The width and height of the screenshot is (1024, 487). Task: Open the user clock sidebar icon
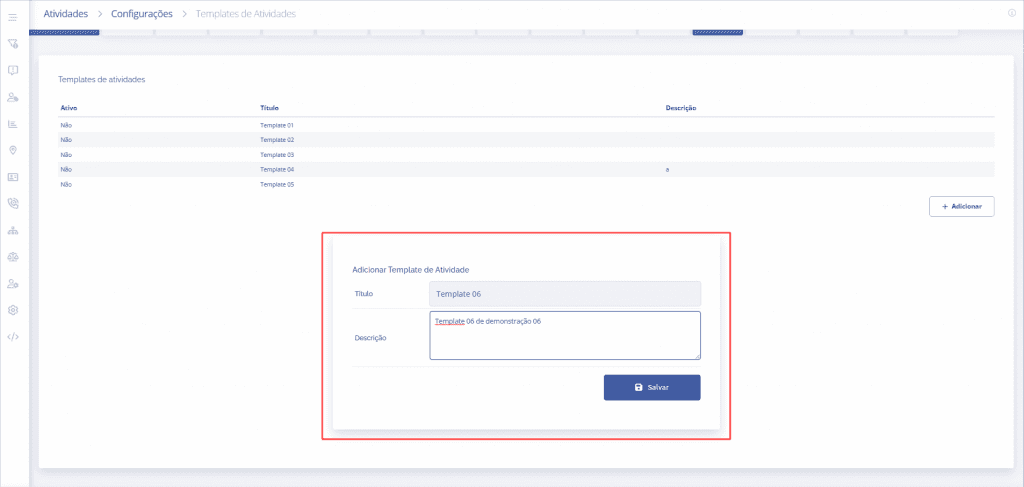(12, 97)
